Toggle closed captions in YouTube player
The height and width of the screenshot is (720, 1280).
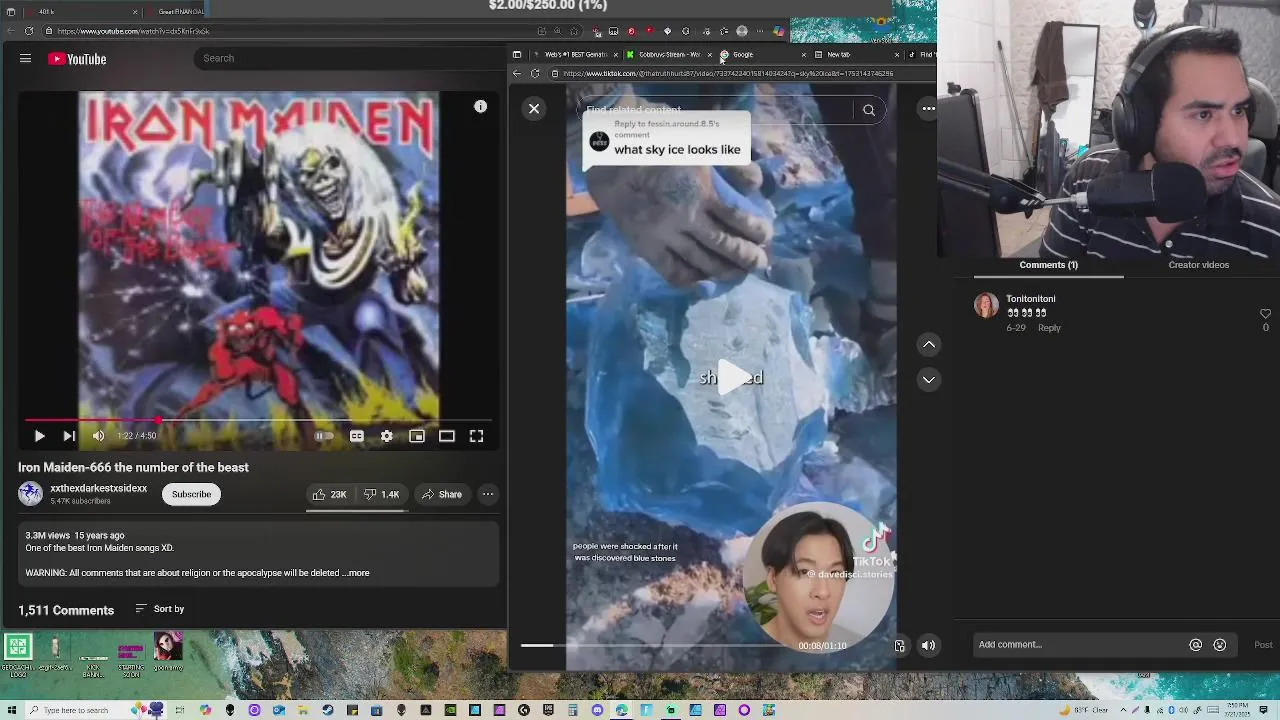pyautogui.click(x=357, y=436)
